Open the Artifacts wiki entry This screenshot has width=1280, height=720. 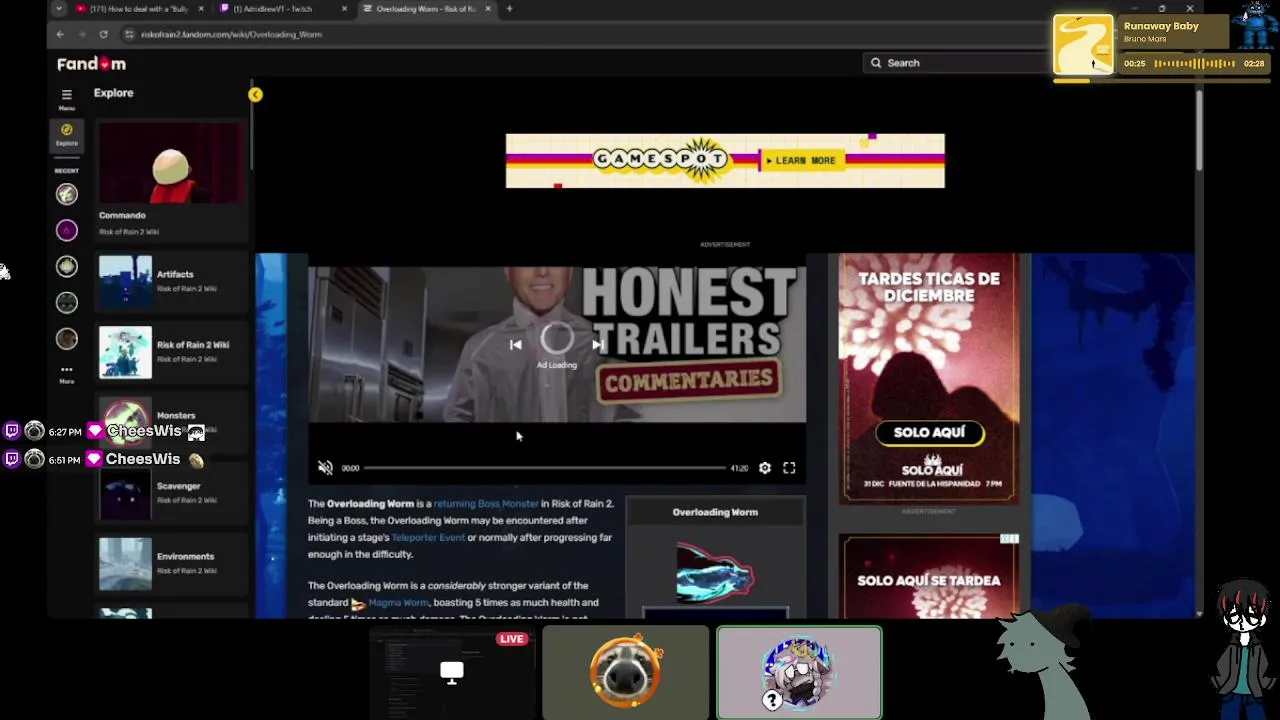tap(171, 282)
